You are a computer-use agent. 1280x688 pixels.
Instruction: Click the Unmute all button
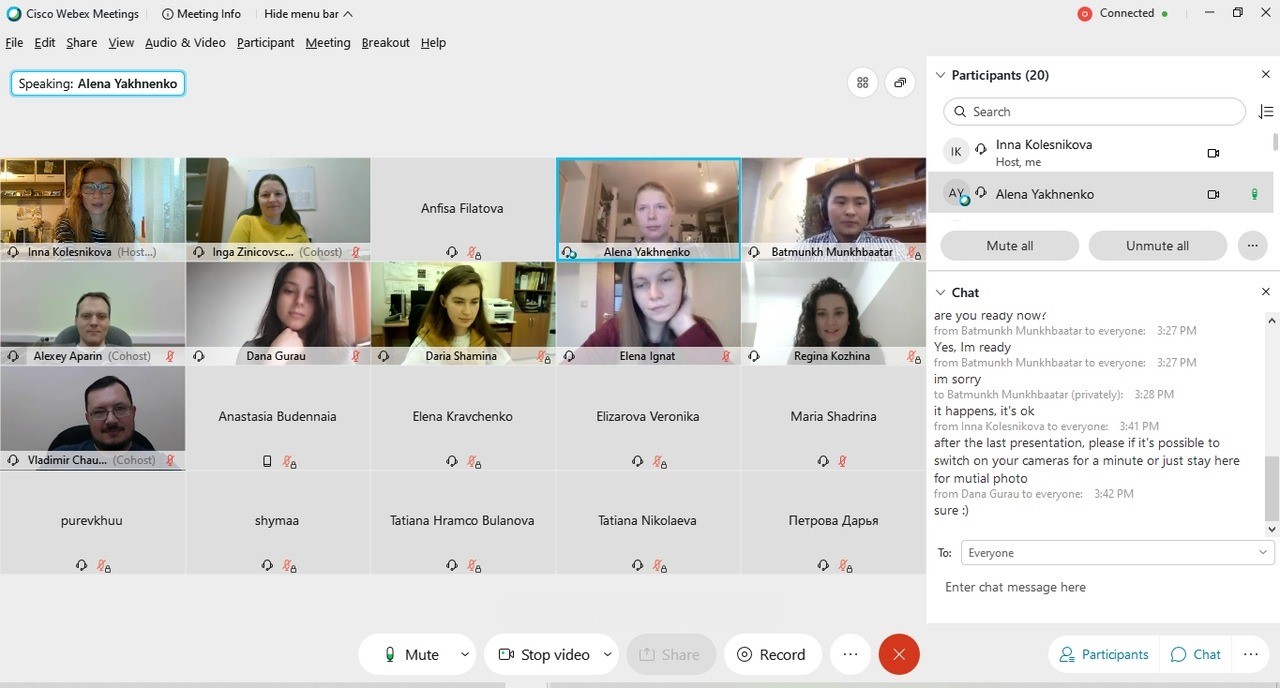coord(1157,245)
